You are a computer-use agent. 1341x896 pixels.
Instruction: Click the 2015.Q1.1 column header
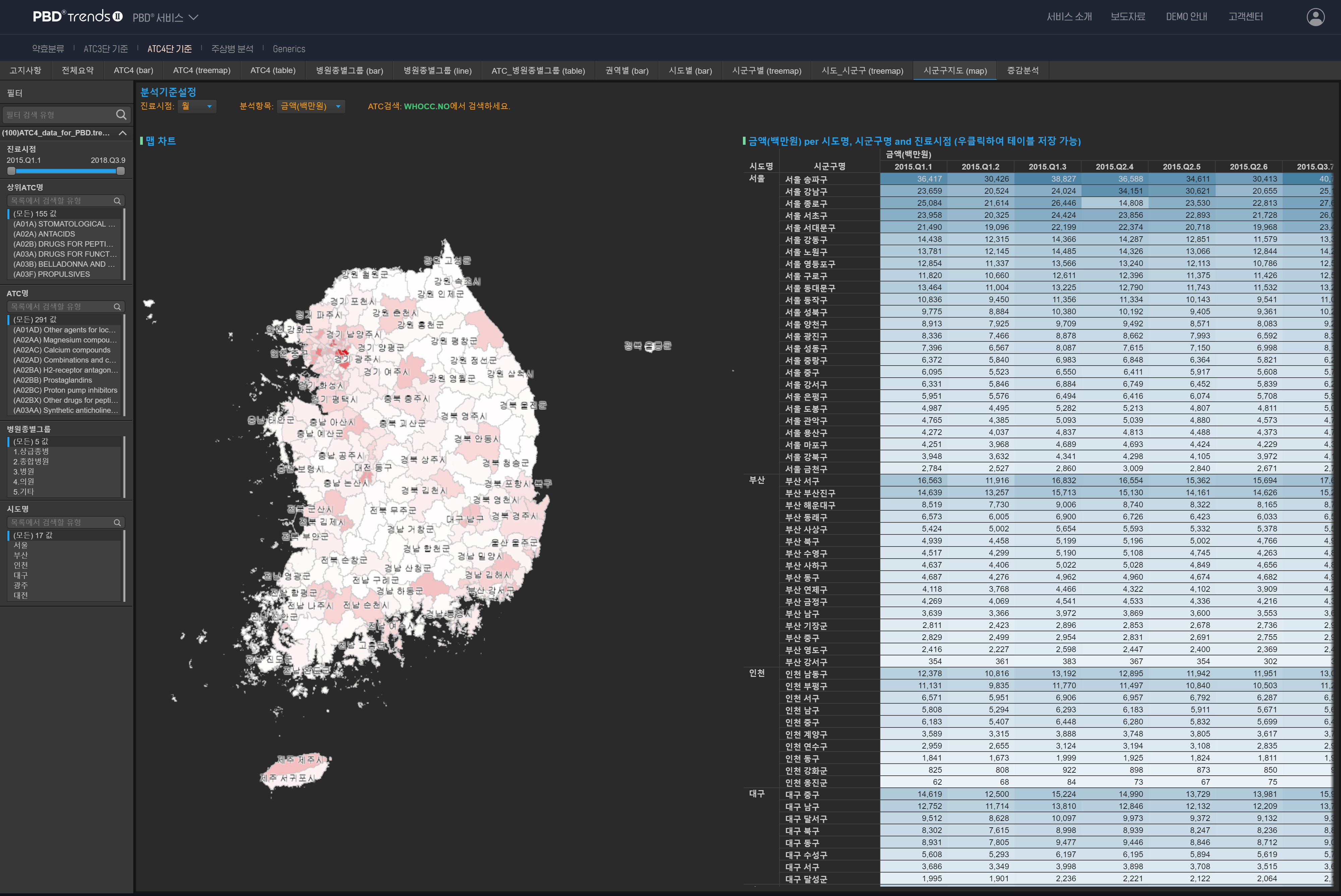(x=913, y=167)
